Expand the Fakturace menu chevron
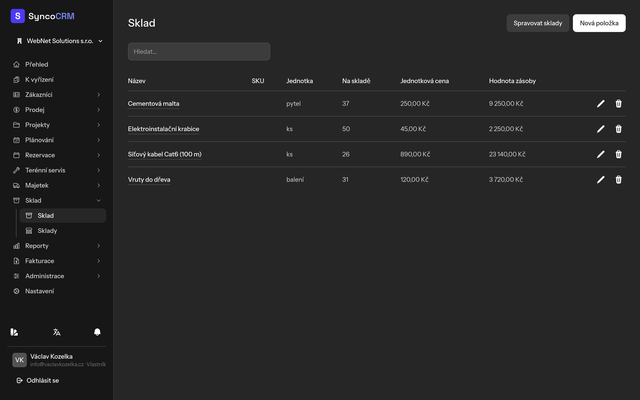Image resolution: width=640 pixels, height=400 pixels. [x=98, y=261]
